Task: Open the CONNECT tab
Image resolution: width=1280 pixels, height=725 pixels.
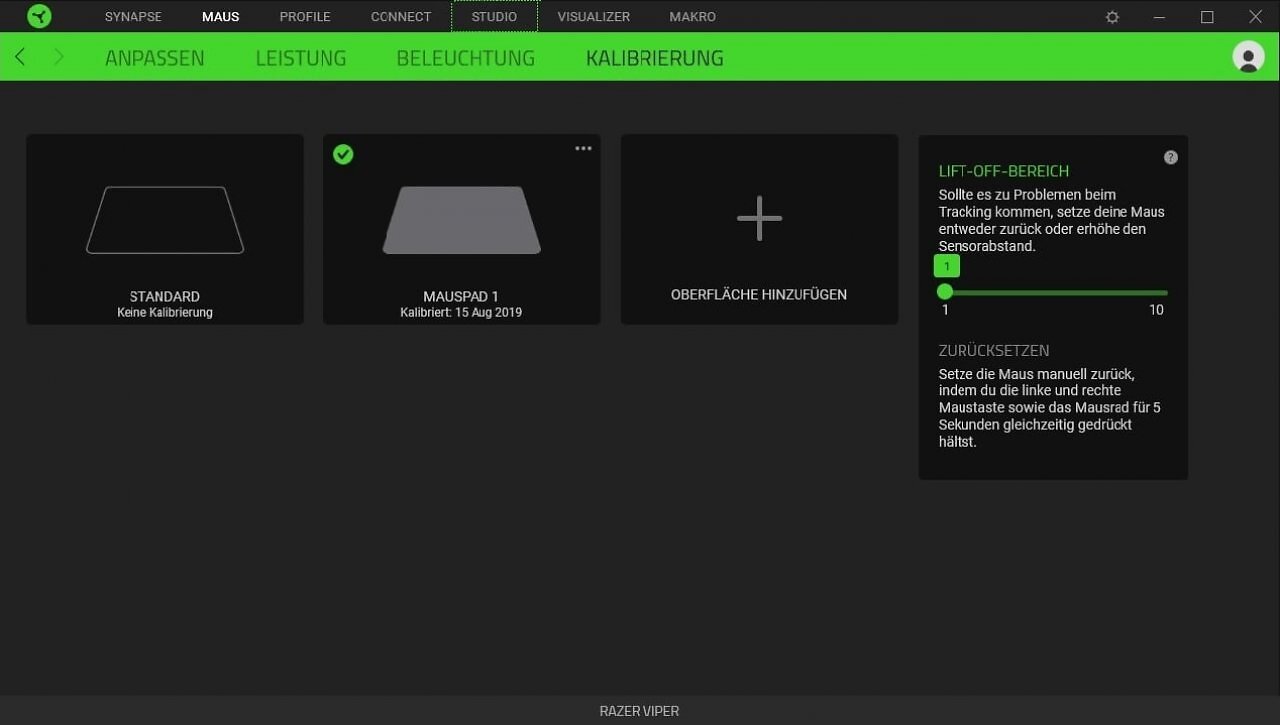Action: click(x=401, y=17)
